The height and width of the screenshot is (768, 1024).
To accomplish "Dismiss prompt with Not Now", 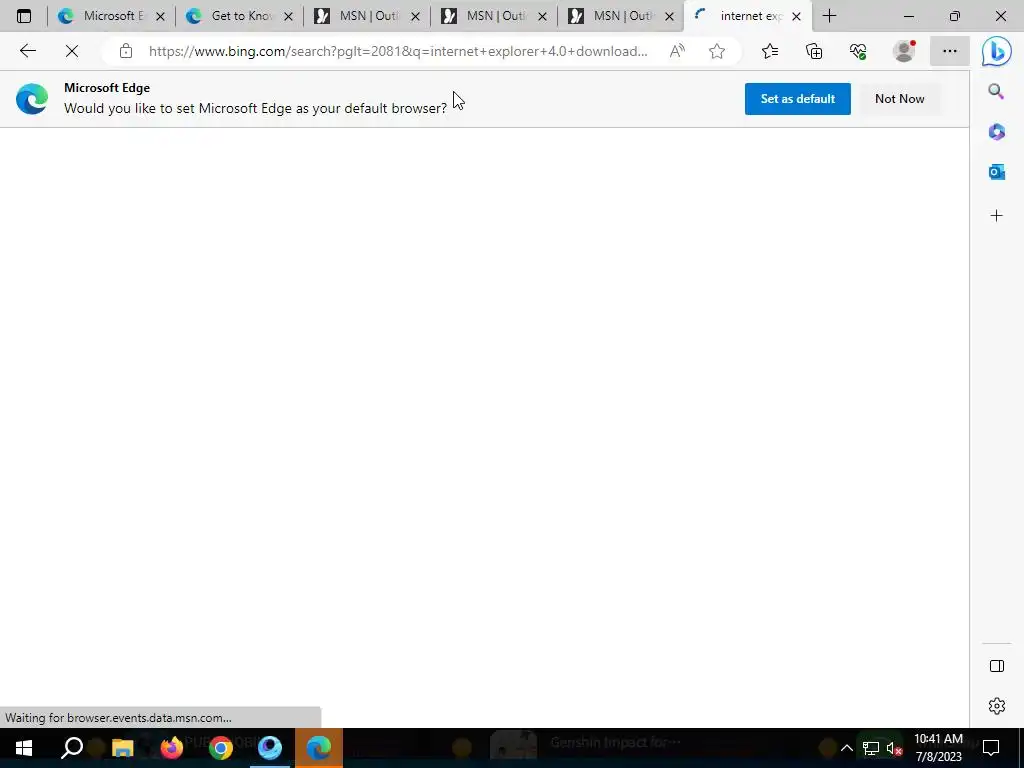I will [899, 99].
